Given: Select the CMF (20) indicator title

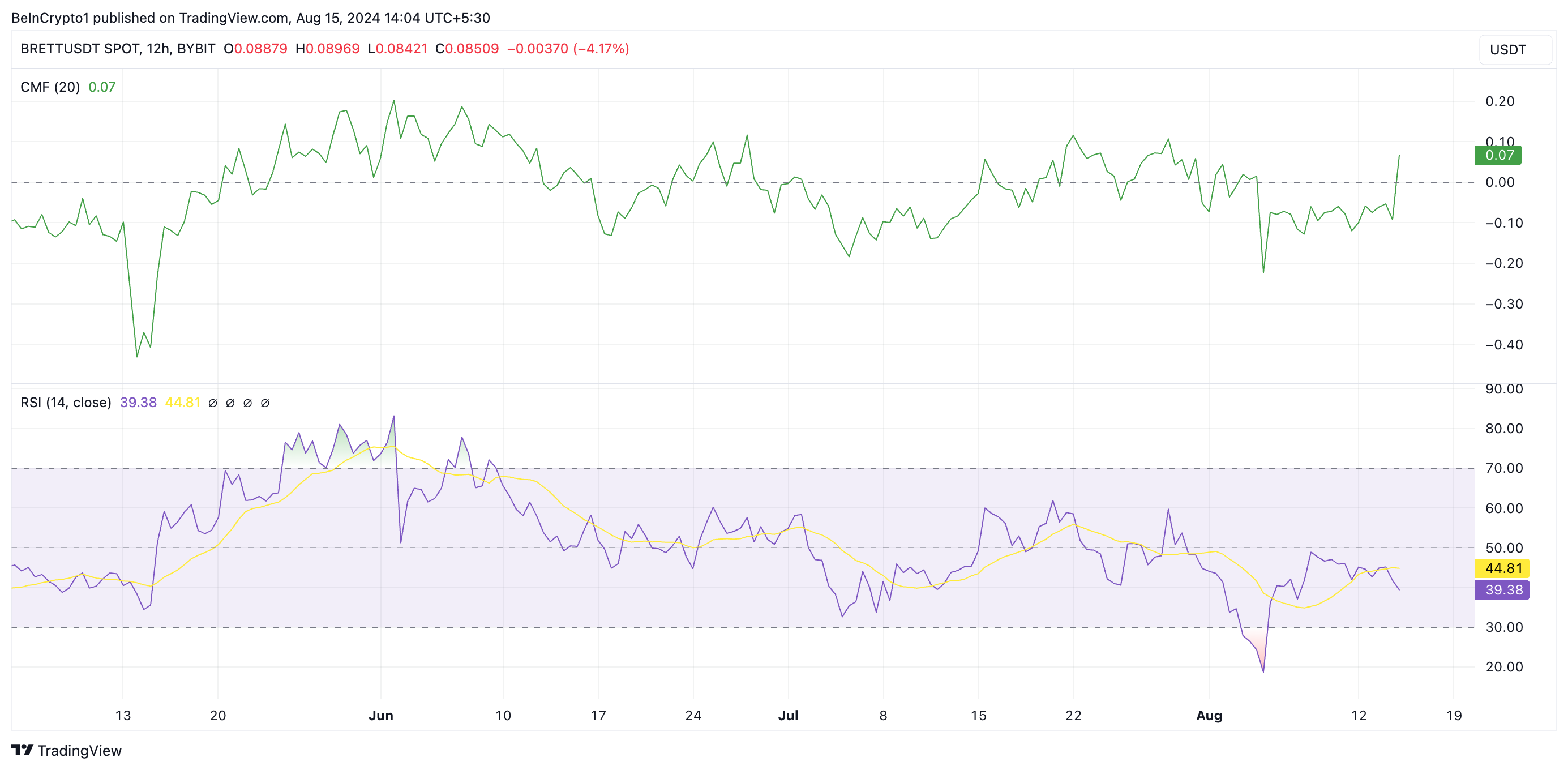Looking at the screenshot, I should pyautogui.click(x=50, y=87).
